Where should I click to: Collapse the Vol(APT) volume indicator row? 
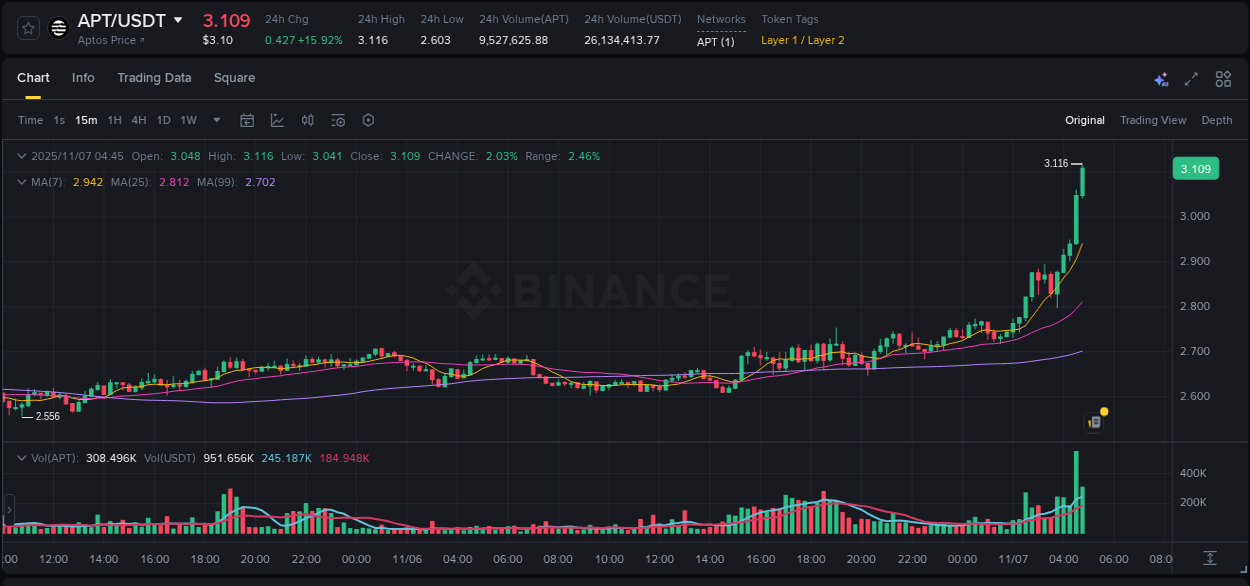tap(22, 457)
